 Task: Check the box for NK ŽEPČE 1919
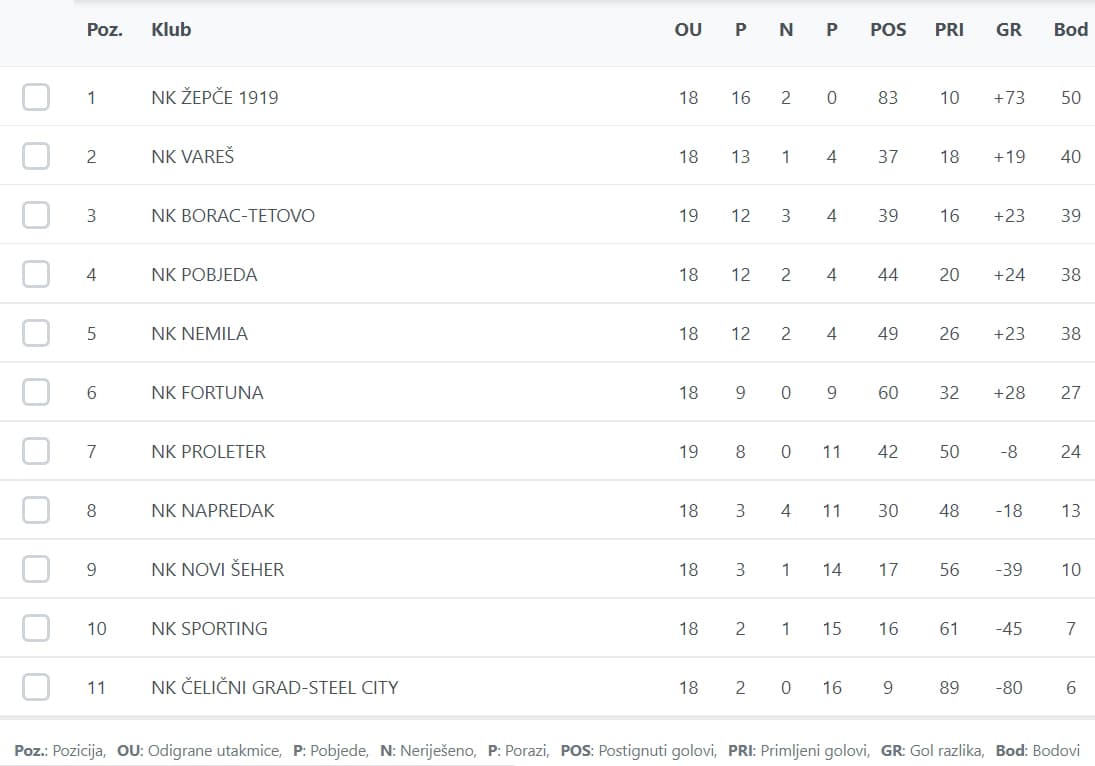pyautogui.click(x=36, y=97)
